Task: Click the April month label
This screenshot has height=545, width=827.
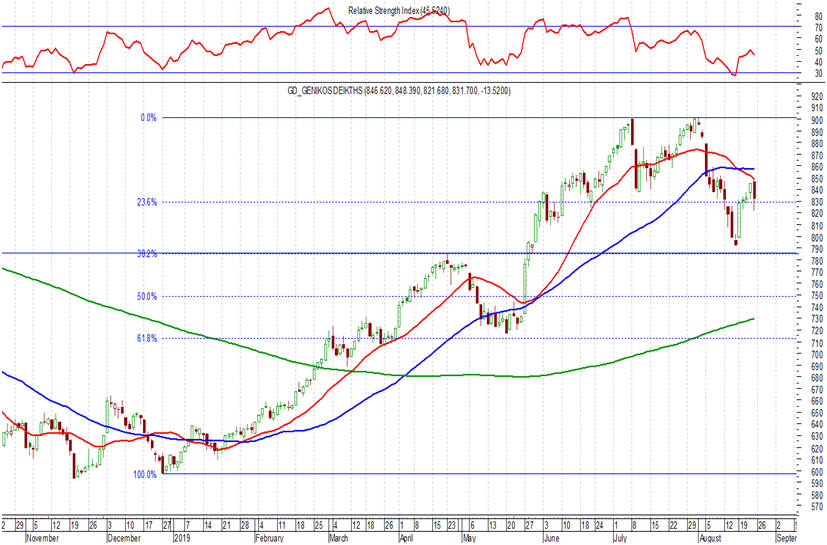Action: (407, 539)
